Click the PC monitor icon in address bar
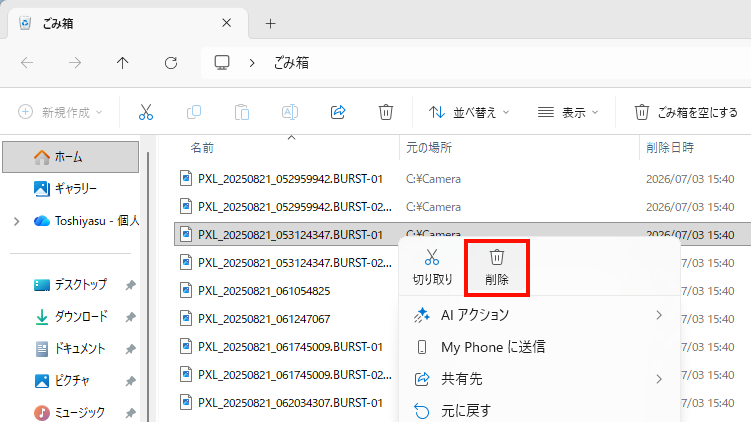Image resolution: width=751 pixels, height=422 pixels. click(222, 63)
